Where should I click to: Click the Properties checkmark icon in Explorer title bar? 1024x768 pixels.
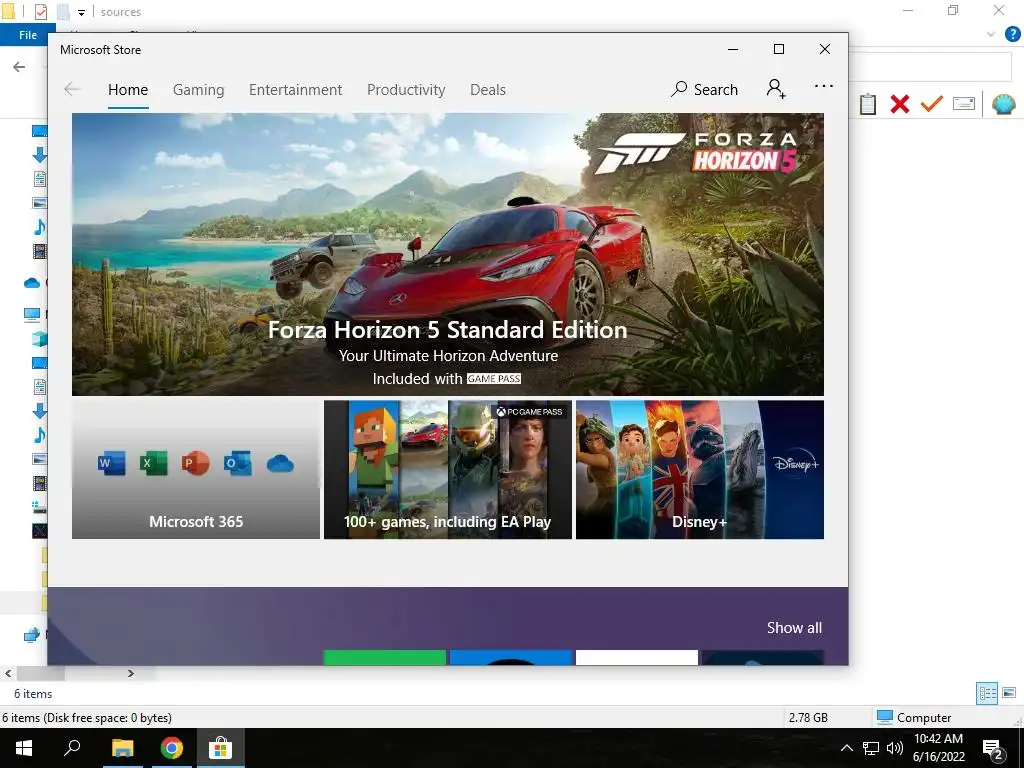pyautogui.click(x=40, y=12)
